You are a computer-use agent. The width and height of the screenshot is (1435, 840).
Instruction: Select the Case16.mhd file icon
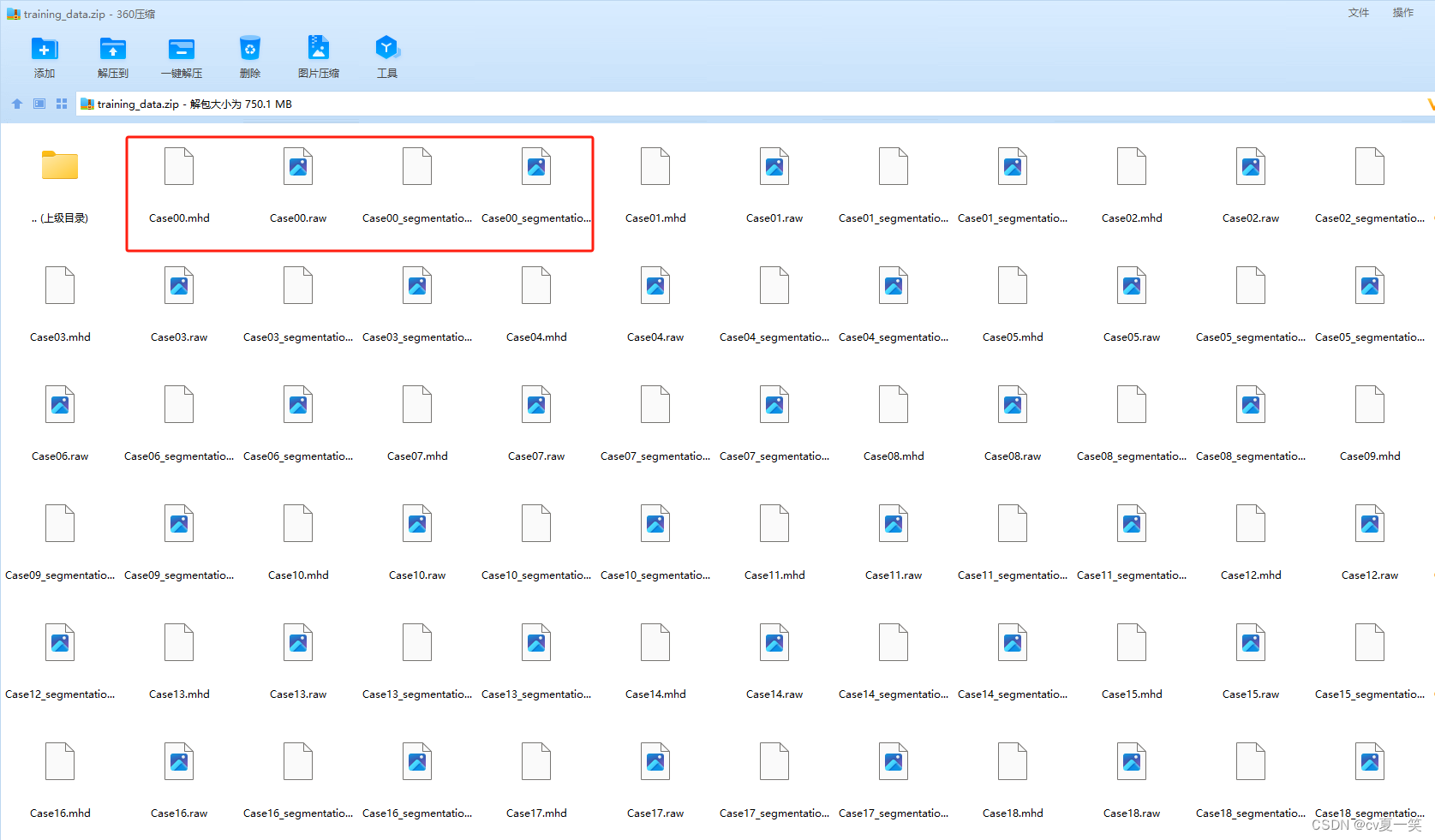coord(60,761)
